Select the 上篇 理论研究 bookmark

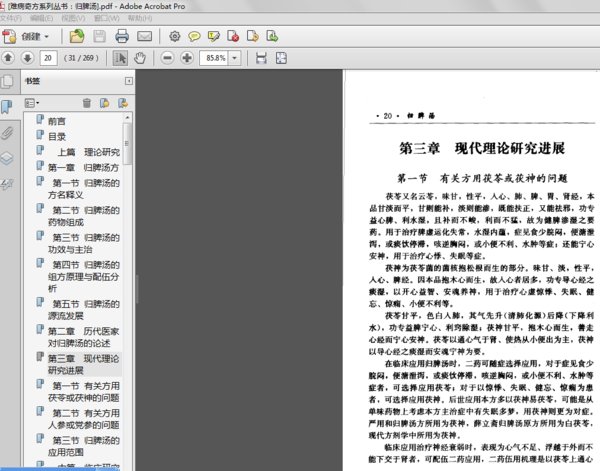(89, 152)
